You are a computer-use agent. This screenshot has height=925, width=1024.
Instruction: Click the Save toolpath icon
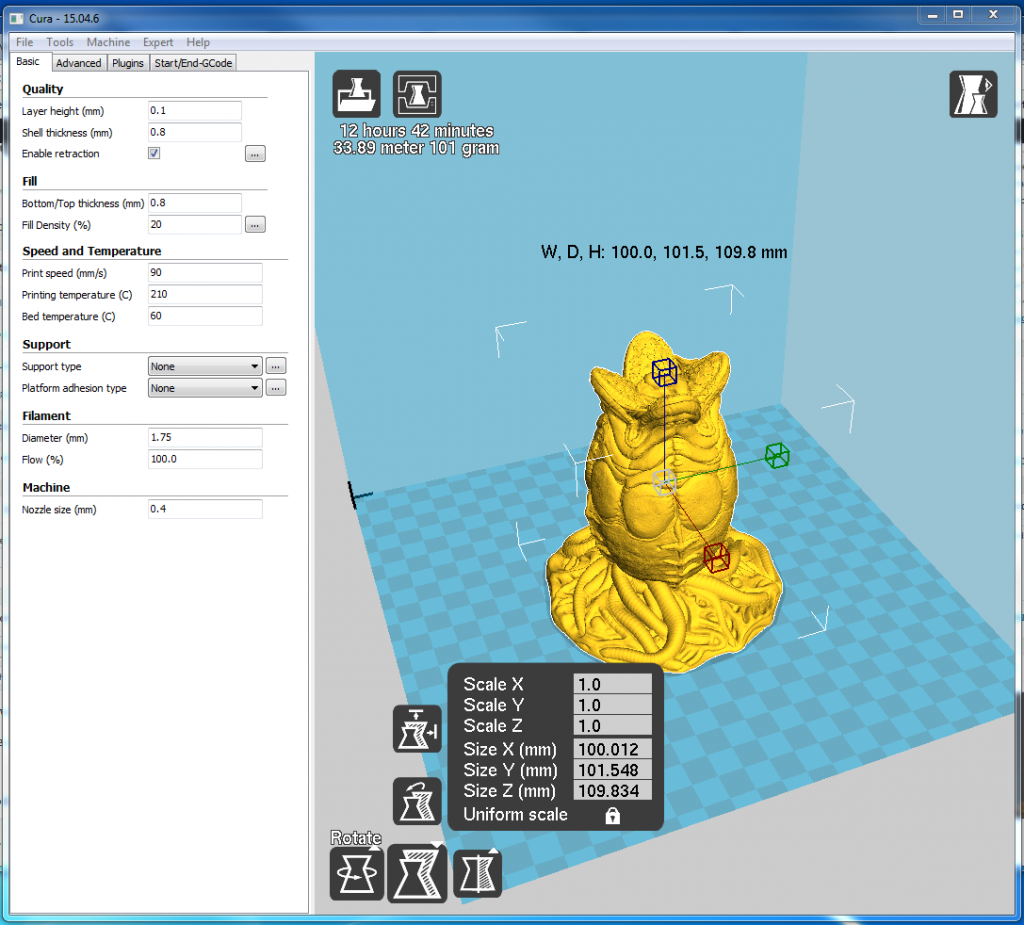417,95
